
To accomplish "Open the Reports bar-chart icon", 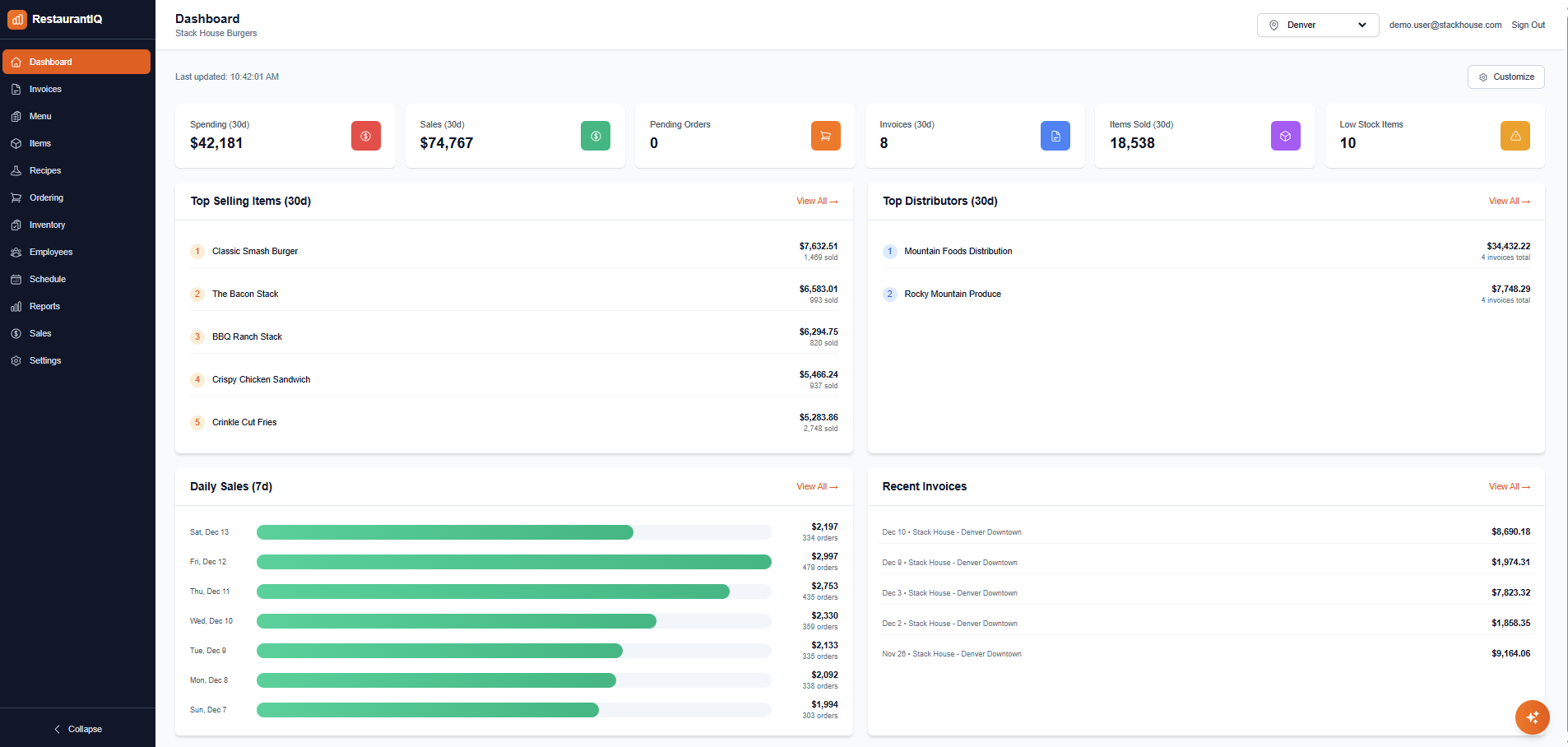I will [x=16, y=306].
